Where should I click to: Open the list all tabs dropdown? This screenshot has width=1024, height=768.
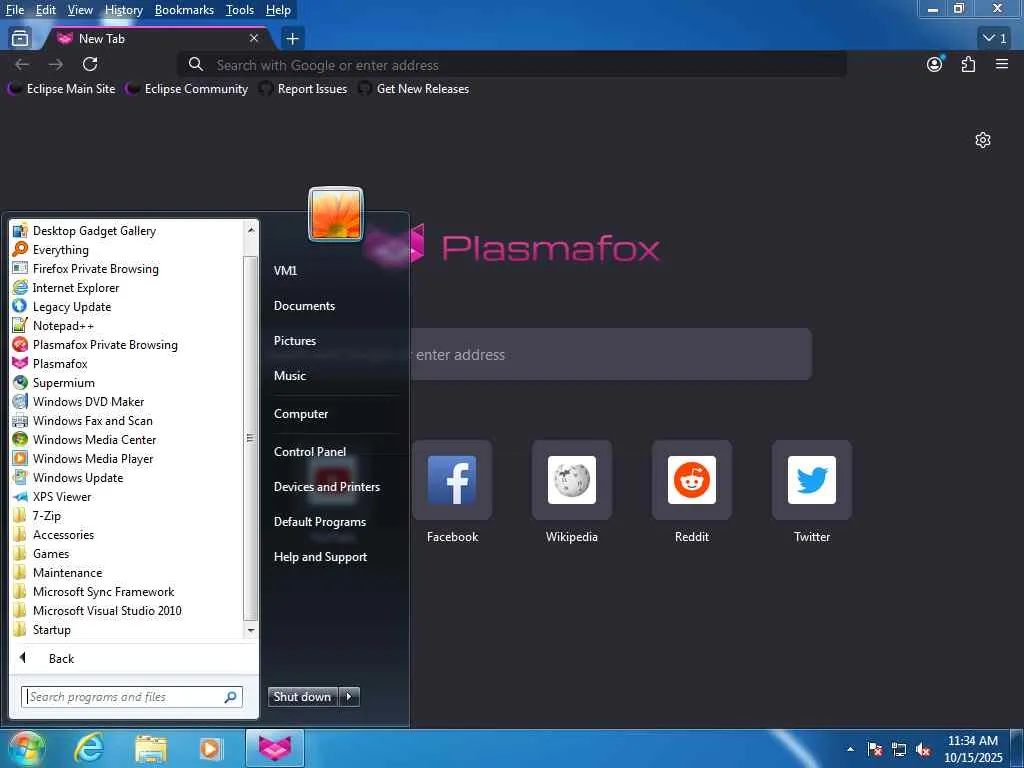(x=995, y=39)
